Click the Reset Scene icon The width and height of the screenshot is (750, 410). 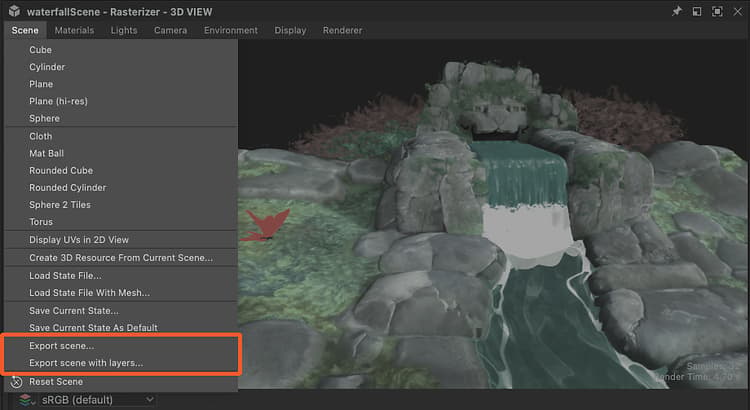16,382
